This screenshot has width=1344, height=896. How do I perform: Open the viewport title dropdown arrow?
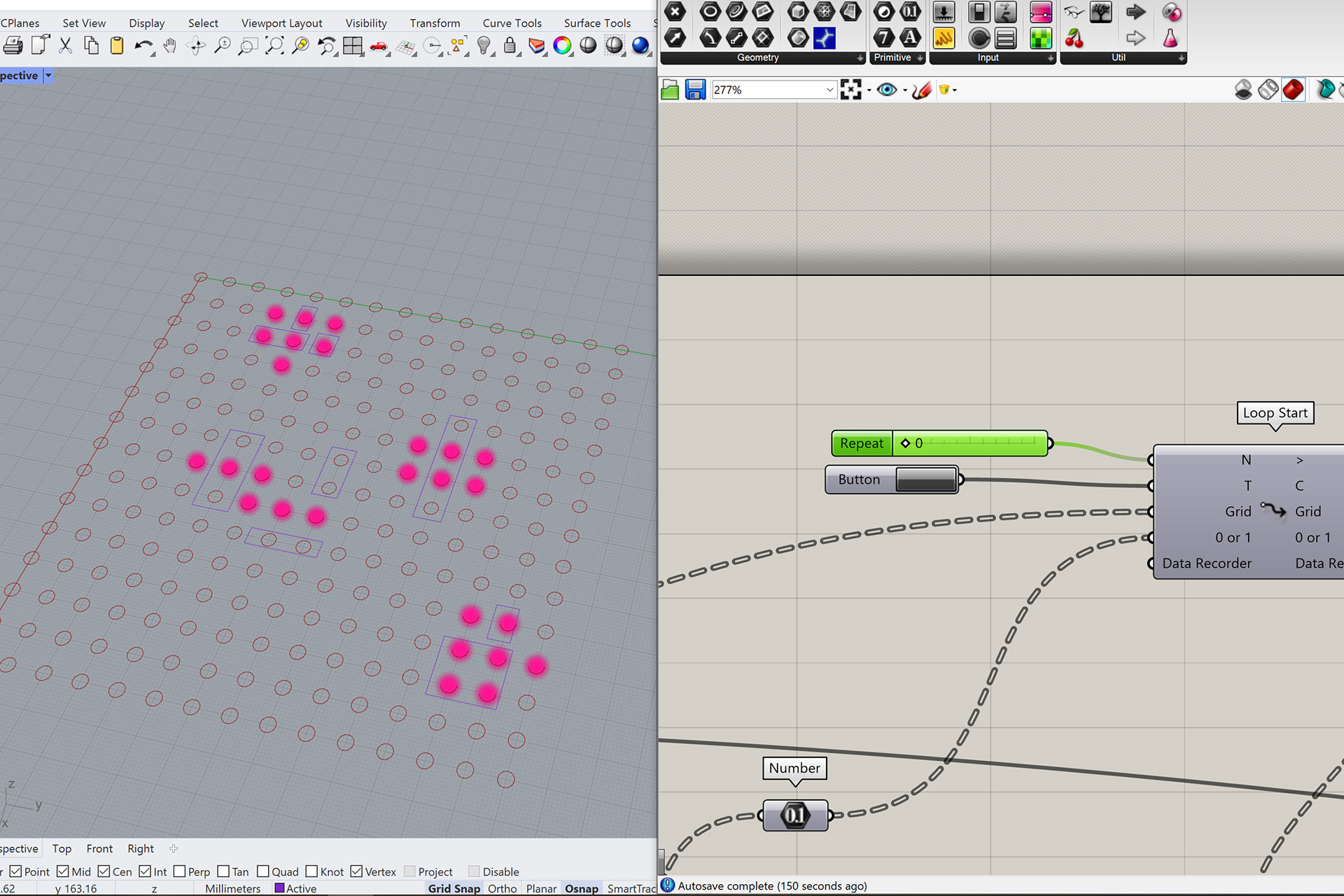pyautogui.click(x=48, y=76)
